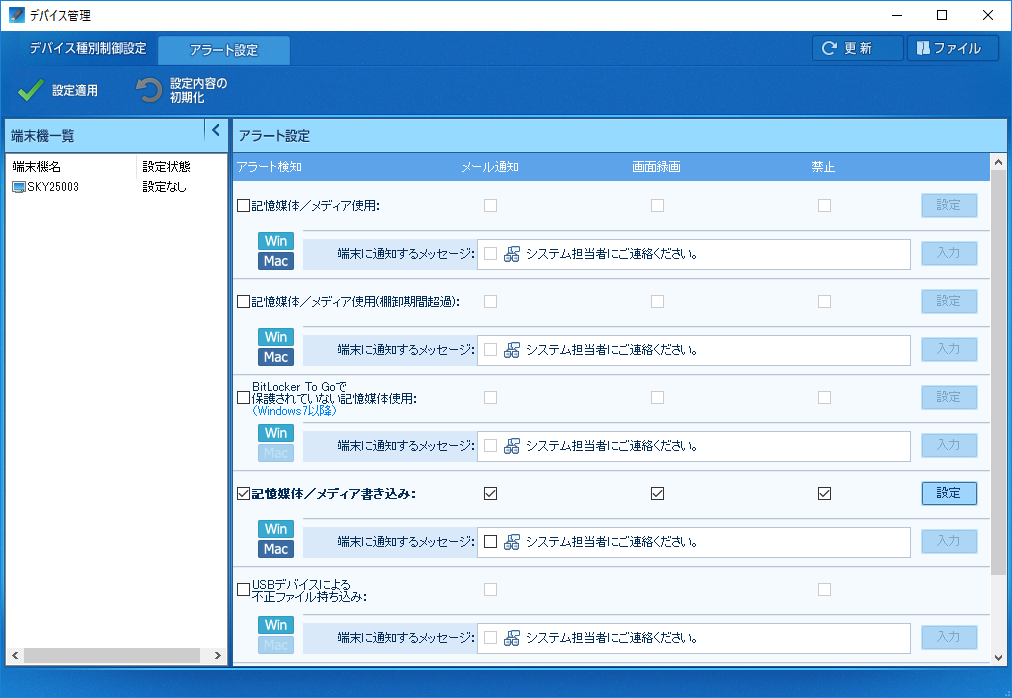Click the (Windows7以降) blue note text
The image size is (1012, 698).
(294, 411)
